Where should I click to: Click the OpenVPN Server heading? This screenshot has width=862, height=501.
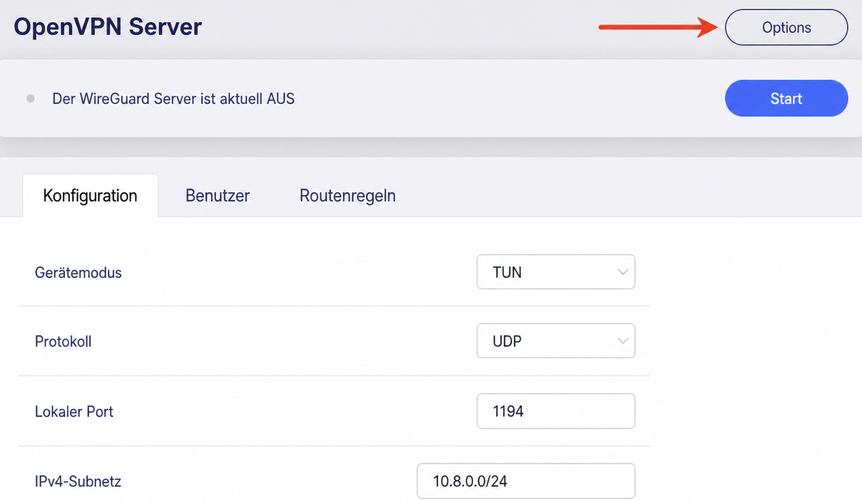[108, 27]
